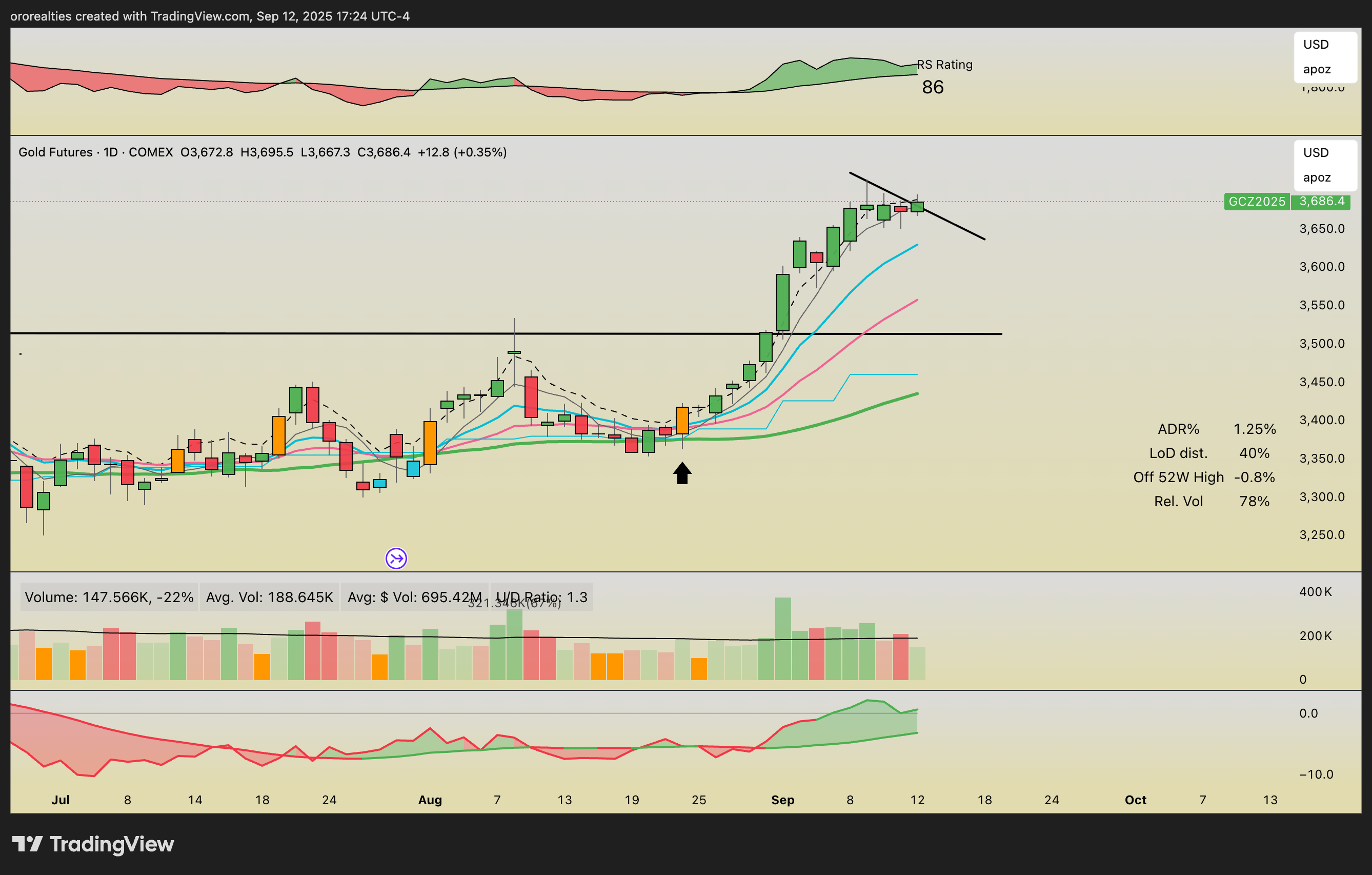Click the black up arrow marker
This screenshot has width=1372, height=875.
682,473
